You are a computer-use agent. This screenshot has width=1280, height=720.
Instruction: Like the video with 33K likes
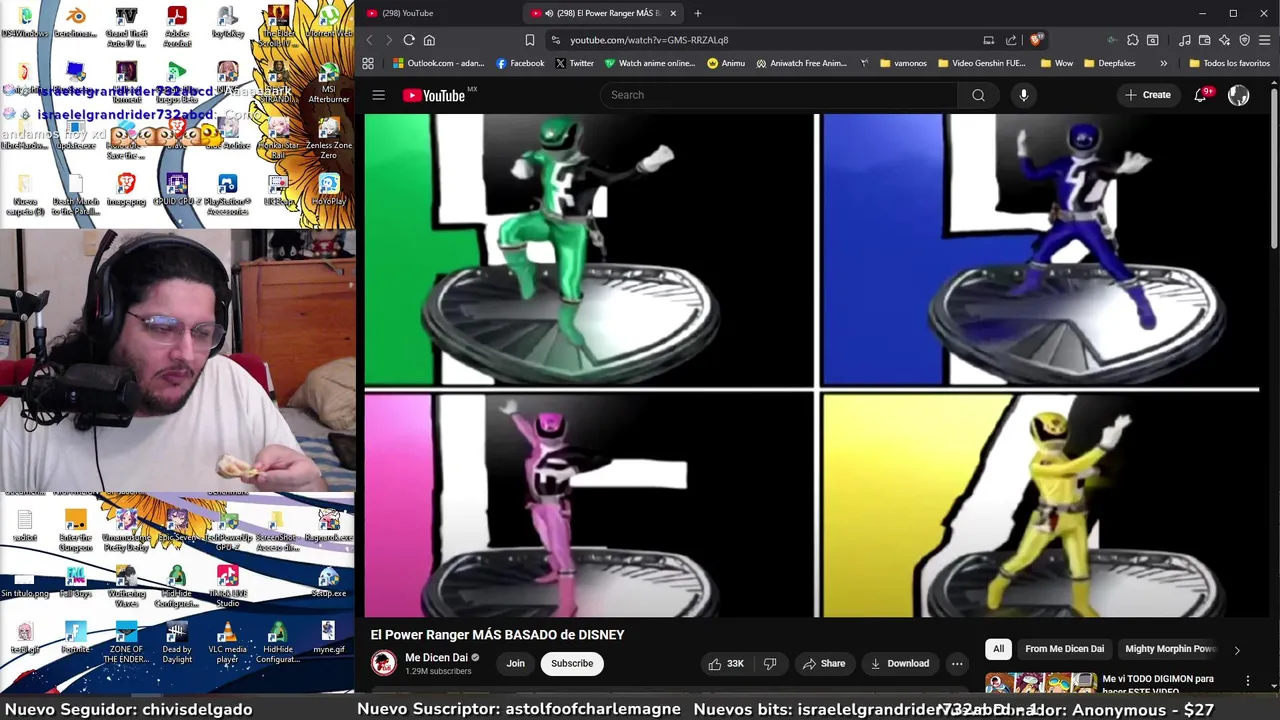pyautogui.click(x=726, y=663)
